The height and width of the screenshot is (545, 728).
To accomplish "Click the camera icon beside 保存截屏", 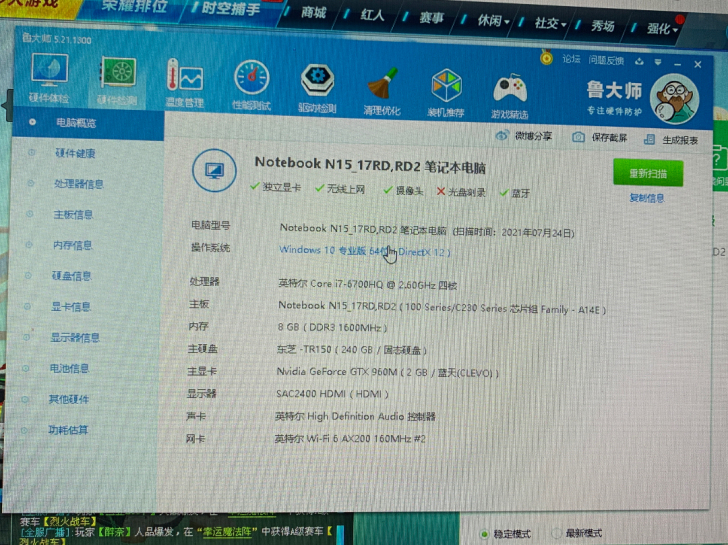I will (578, 137).
